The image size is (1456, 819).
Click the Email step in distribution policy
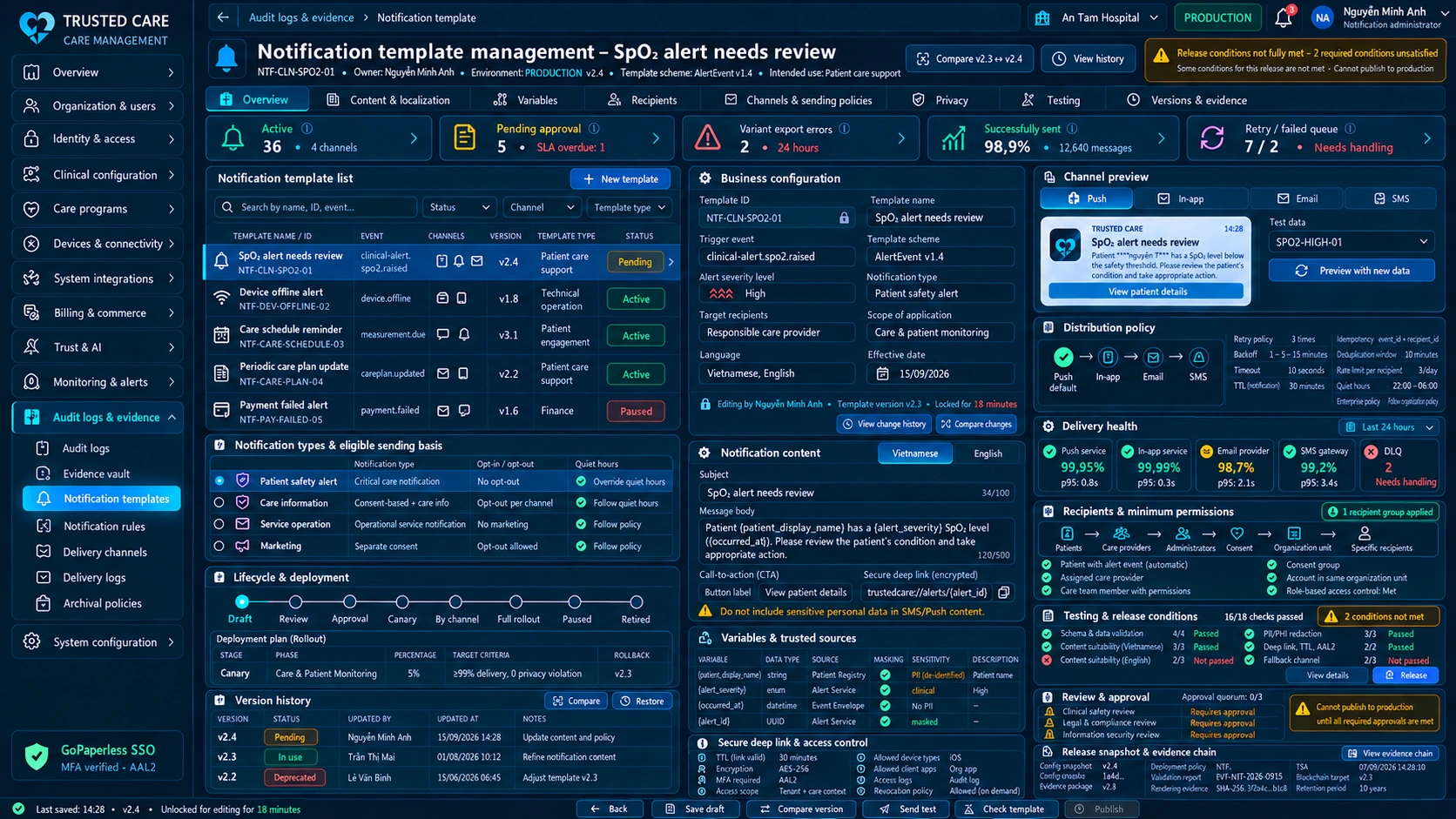click(1153, 357)
